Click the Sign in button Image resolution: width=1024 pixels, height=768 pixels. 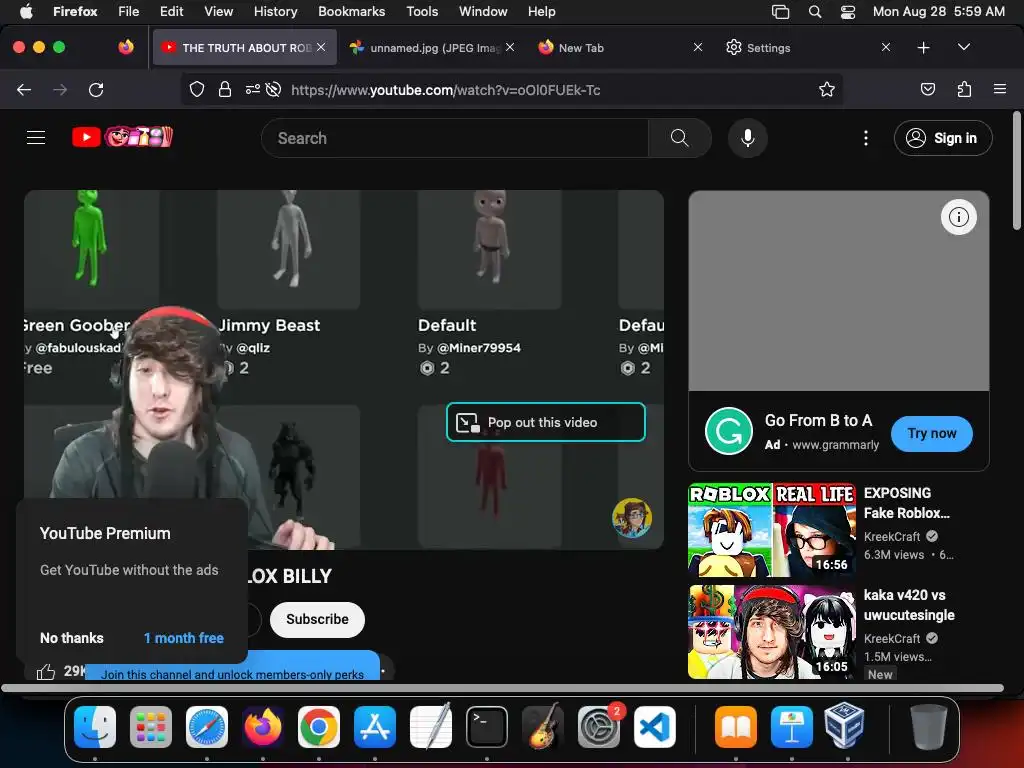coord(943,138)
